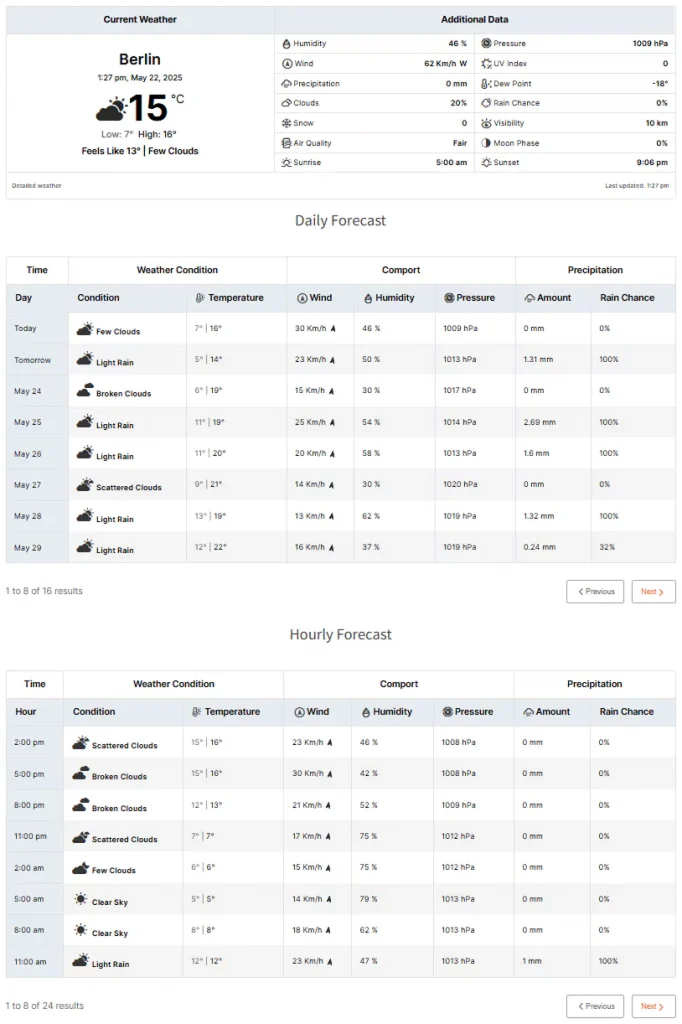The height and width of the screenshot is (1024, 682).
Task: Click the Light Rain icon at 11:00 am
Action: click(80, 961)
